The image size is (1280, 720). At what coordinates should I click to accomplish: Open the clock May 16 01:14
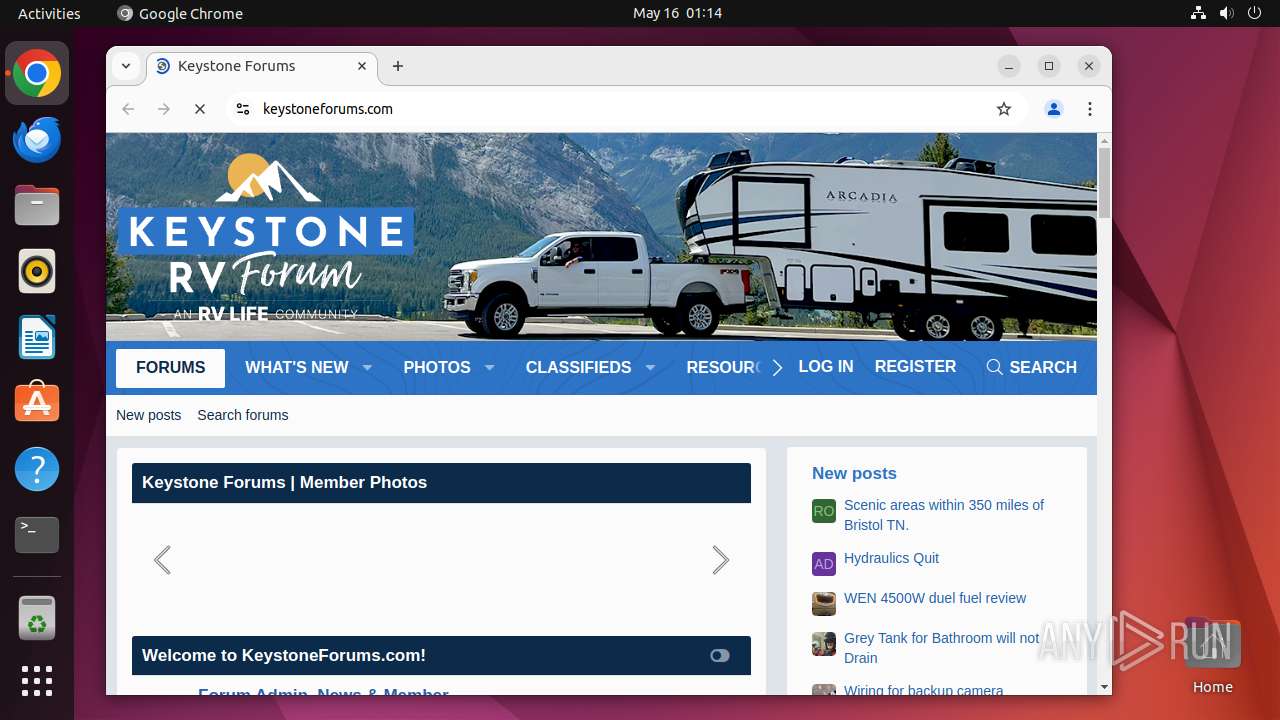tap(677, 13)
